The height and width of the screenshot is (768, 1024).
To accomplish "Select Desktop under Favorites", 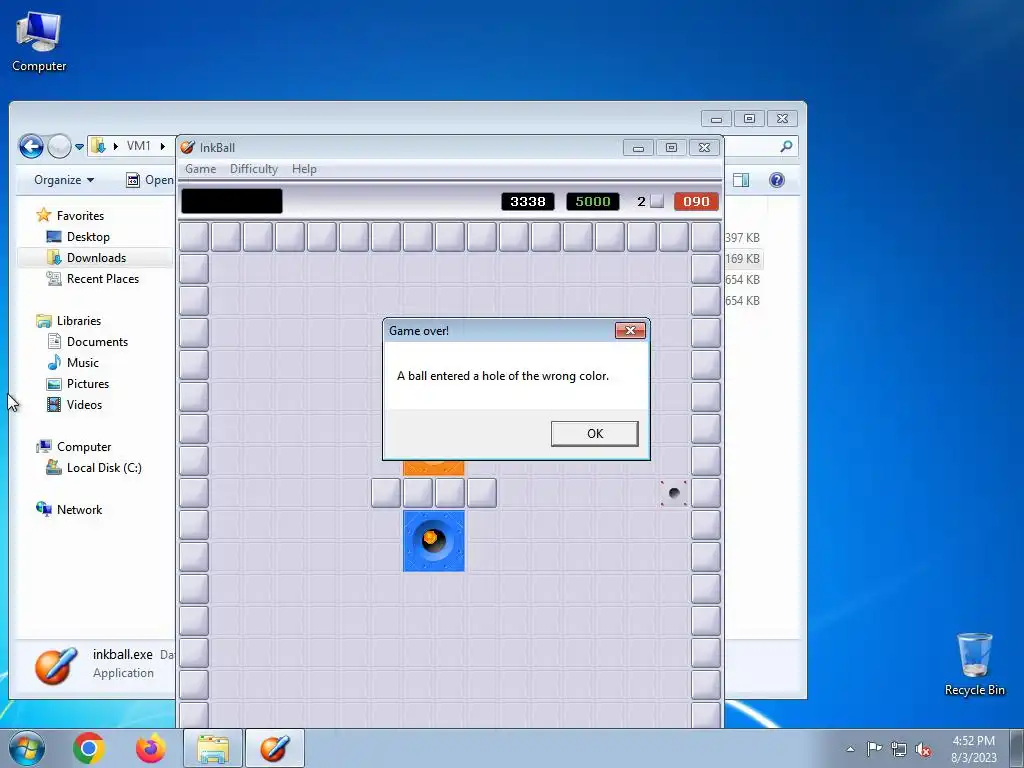I will click(x=88, y=237).
